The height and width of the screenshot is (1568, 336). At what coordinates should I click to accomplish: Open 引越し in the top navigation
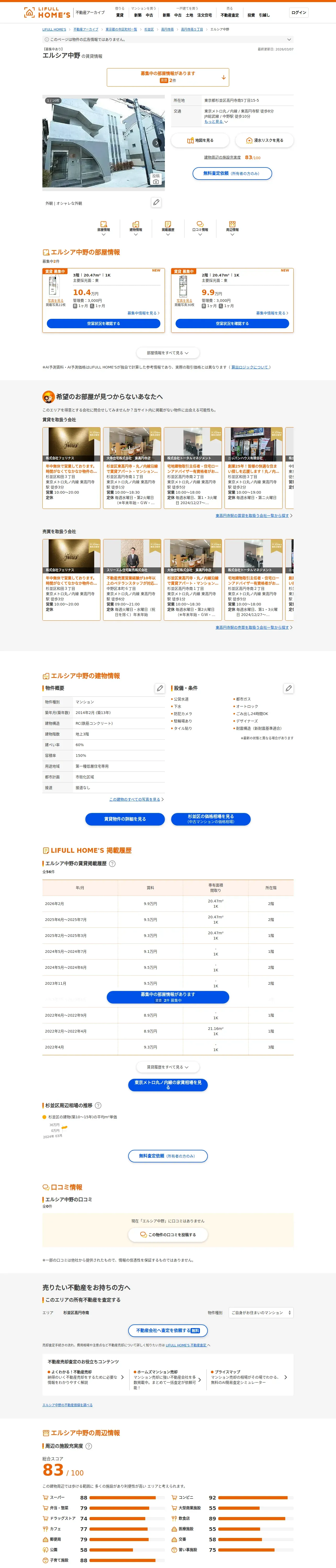point(265,15)
